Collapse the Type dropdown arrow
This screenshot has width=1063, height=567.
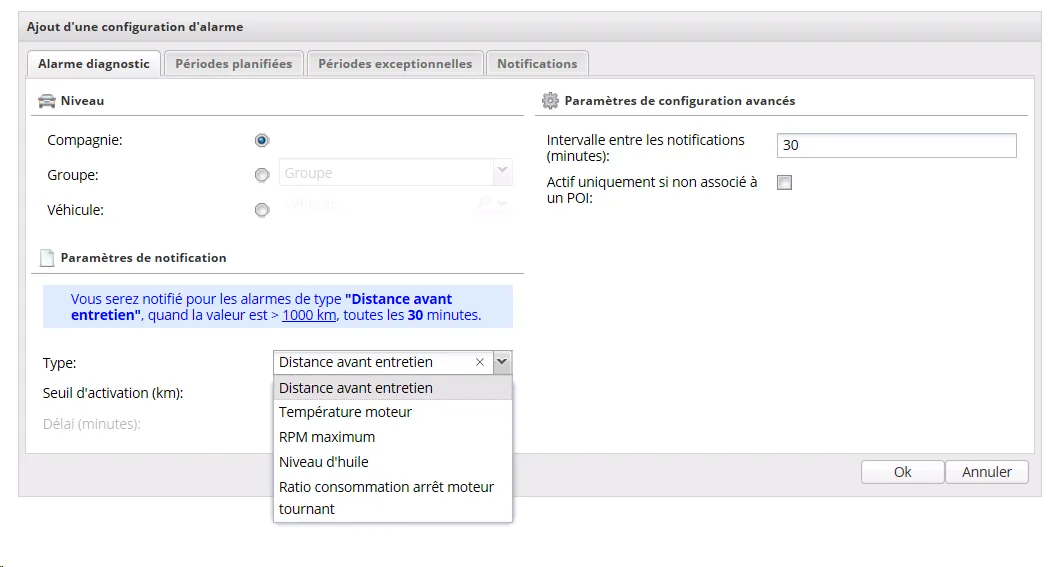tap(502, 362)
